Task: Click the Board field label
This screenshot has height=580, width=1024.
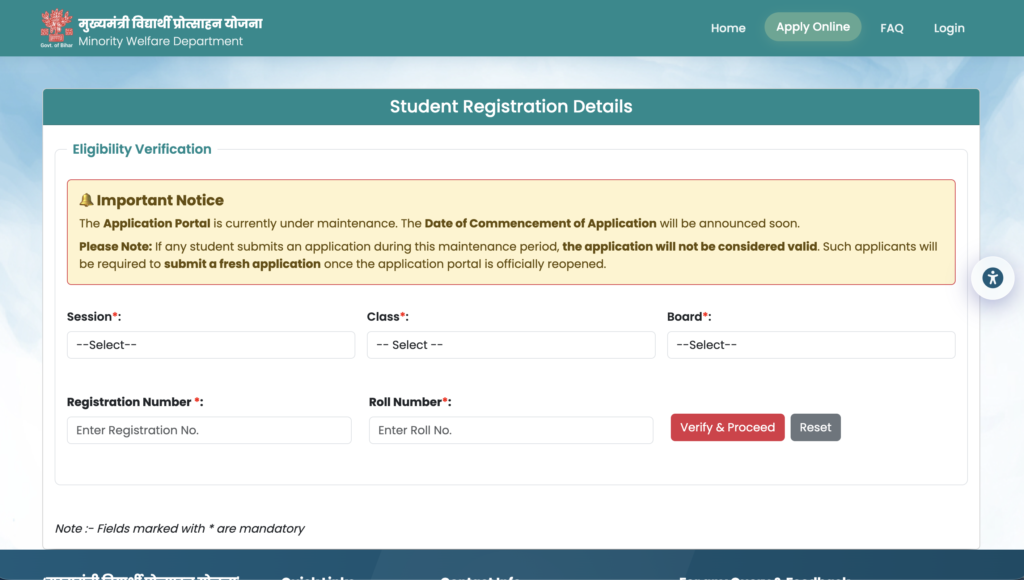Action: [x=689, y=317]
